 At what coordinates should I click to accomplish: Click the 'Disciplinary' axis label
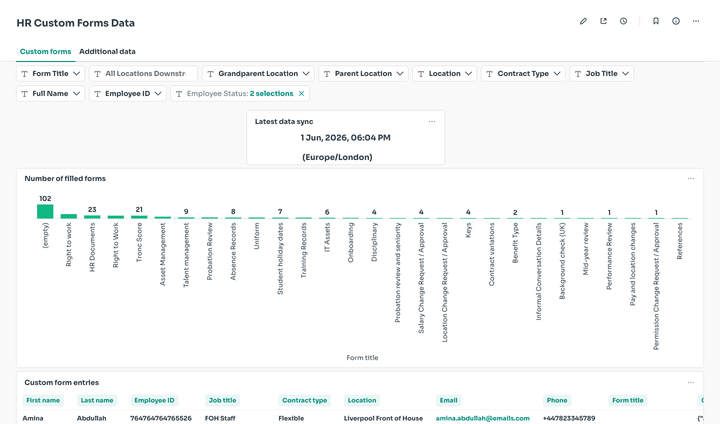tap(374, 242)
